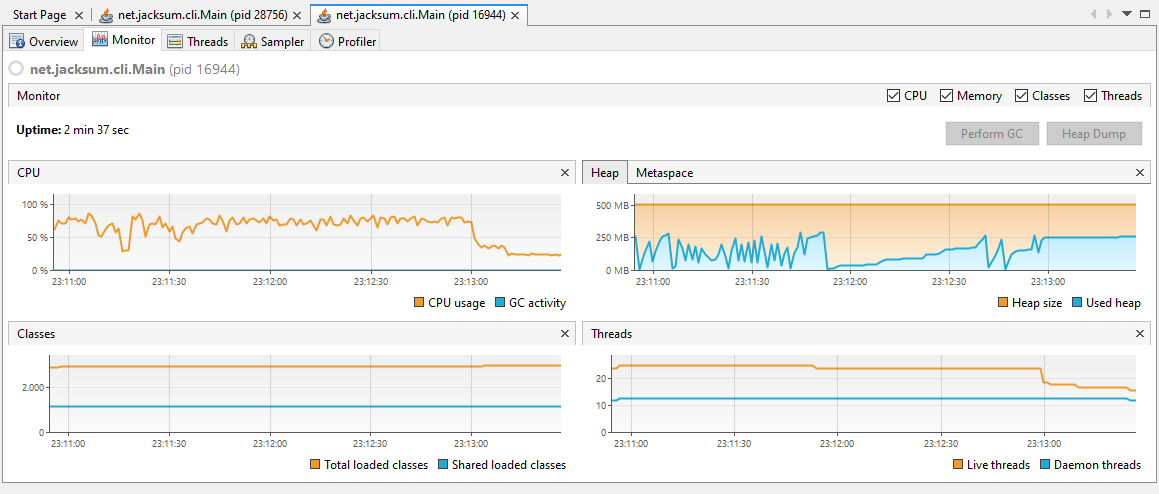Switch to net.jacksum.cli.Main pid 28756 tab
The width and height of the screenshot is (1159, 494).
tap(202, 15)
